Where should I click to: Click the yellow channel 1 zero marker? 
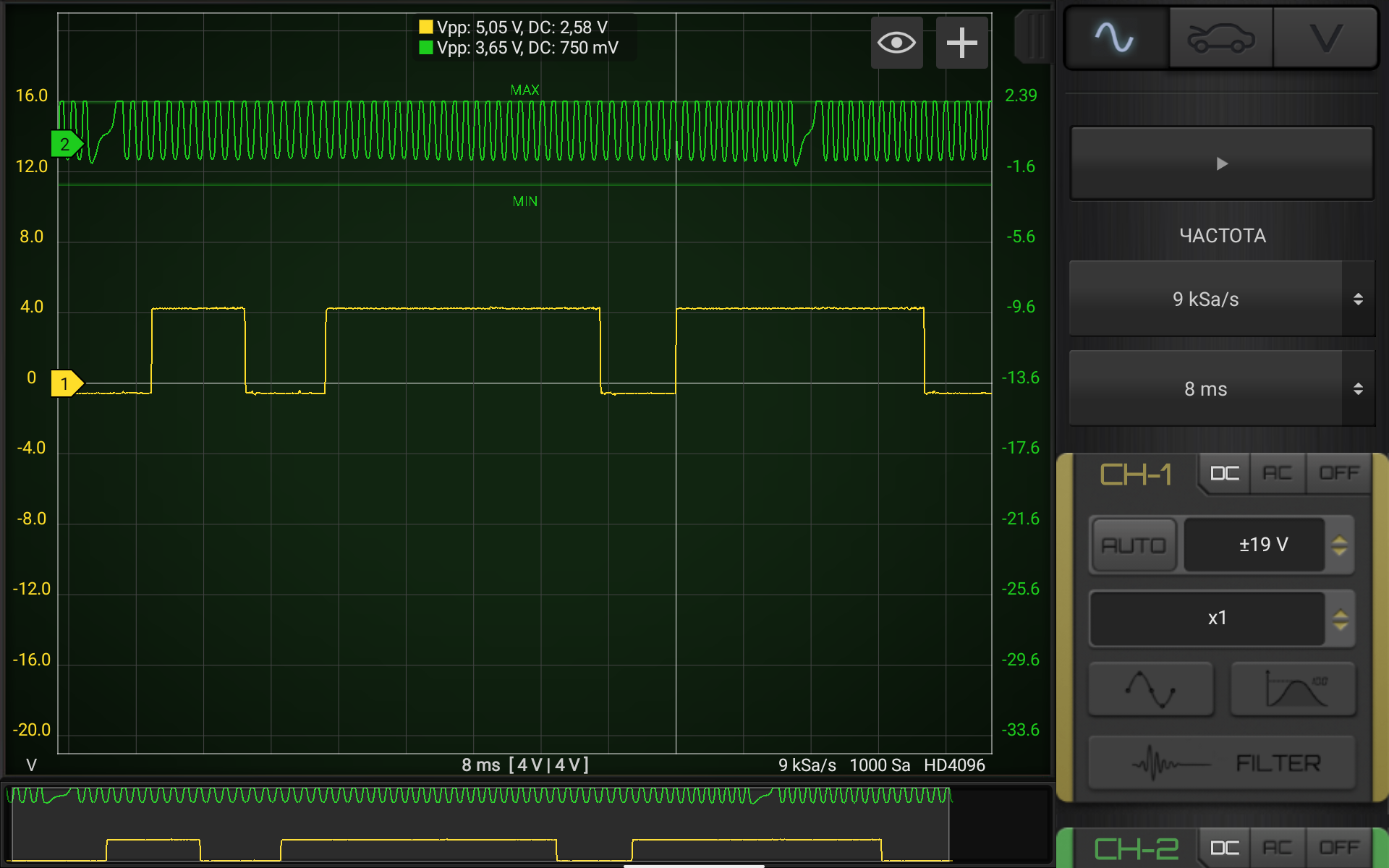pos(66,383)
